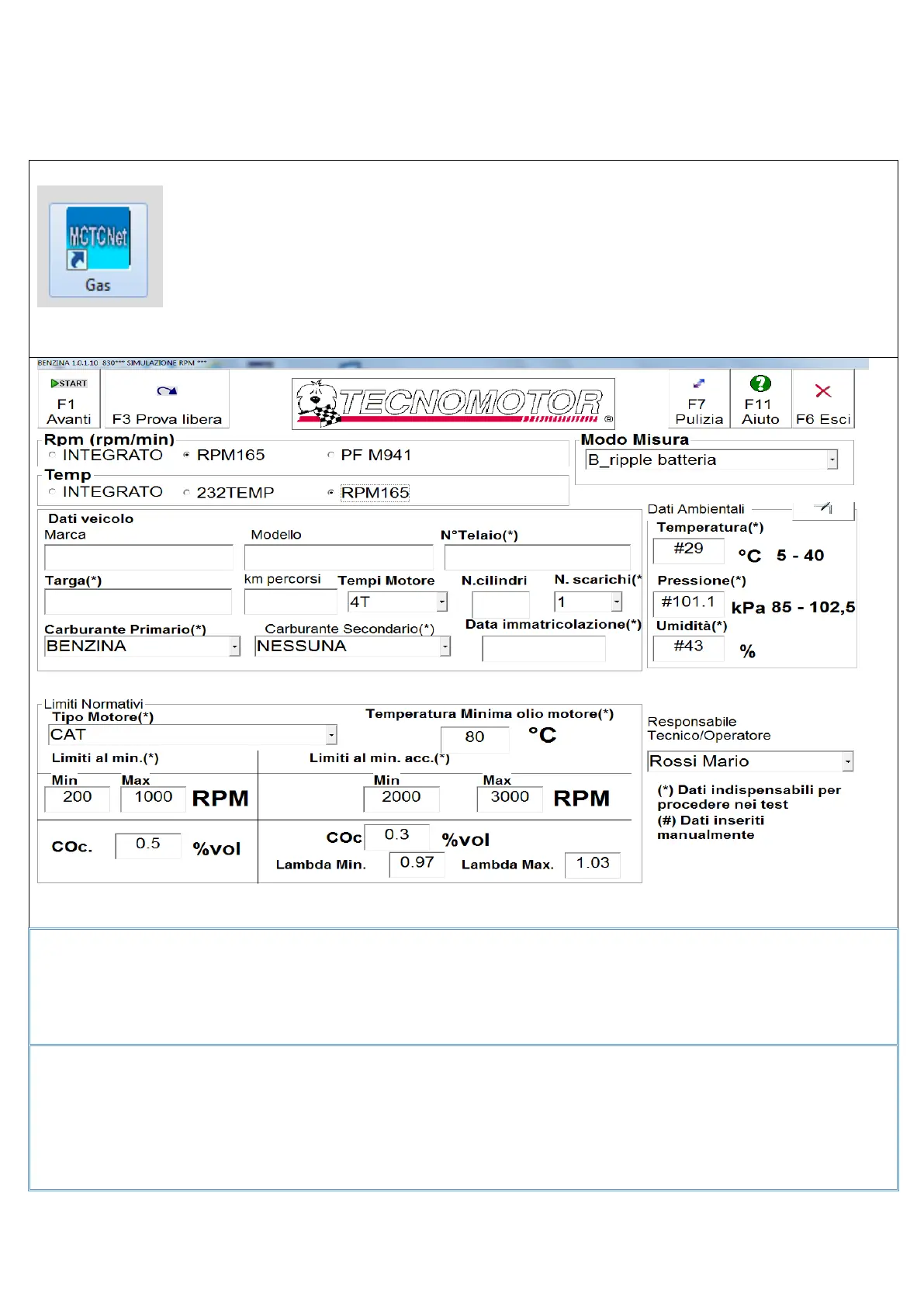Click accelerated Min RPM 2000 field

click(x=401, y=798)
